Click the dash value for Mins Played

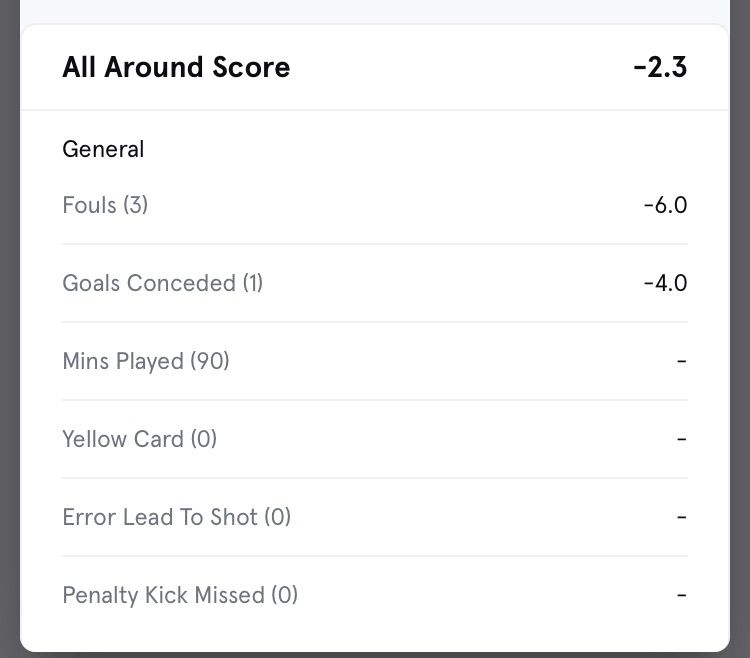681,361
